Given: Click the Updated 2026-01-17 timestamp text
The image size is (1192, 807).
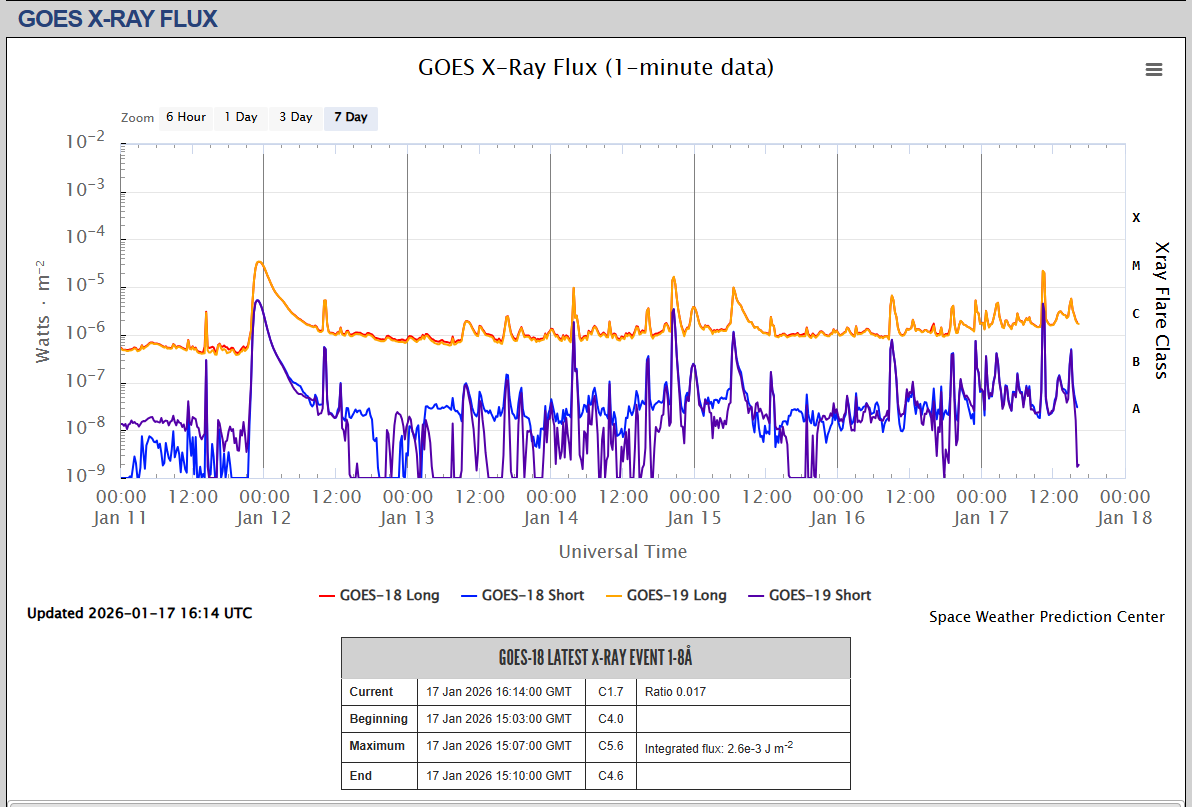Looking at the screenshot, I should [140, 613].
